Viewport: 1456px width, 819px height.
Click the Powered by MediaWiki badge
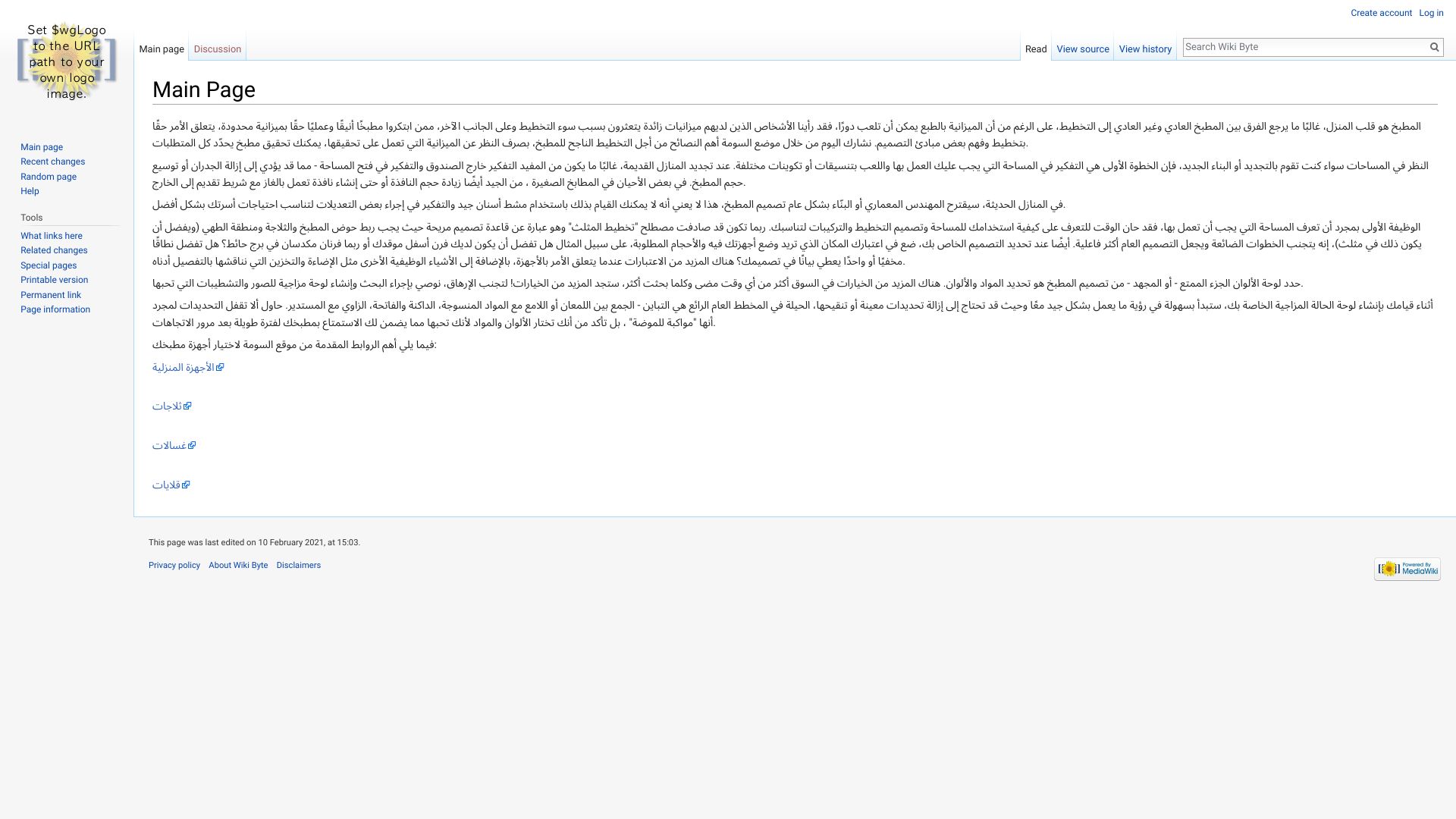[x=1407, y=569]
